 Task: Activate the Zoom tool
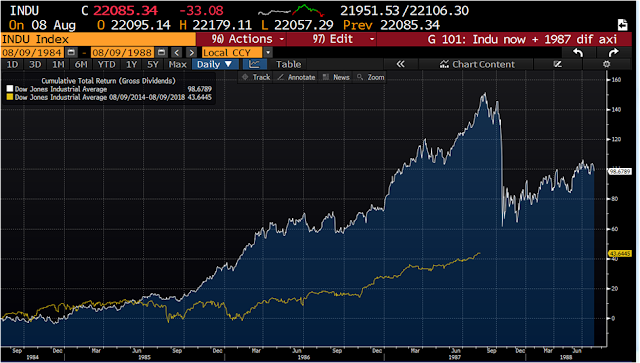370,77
